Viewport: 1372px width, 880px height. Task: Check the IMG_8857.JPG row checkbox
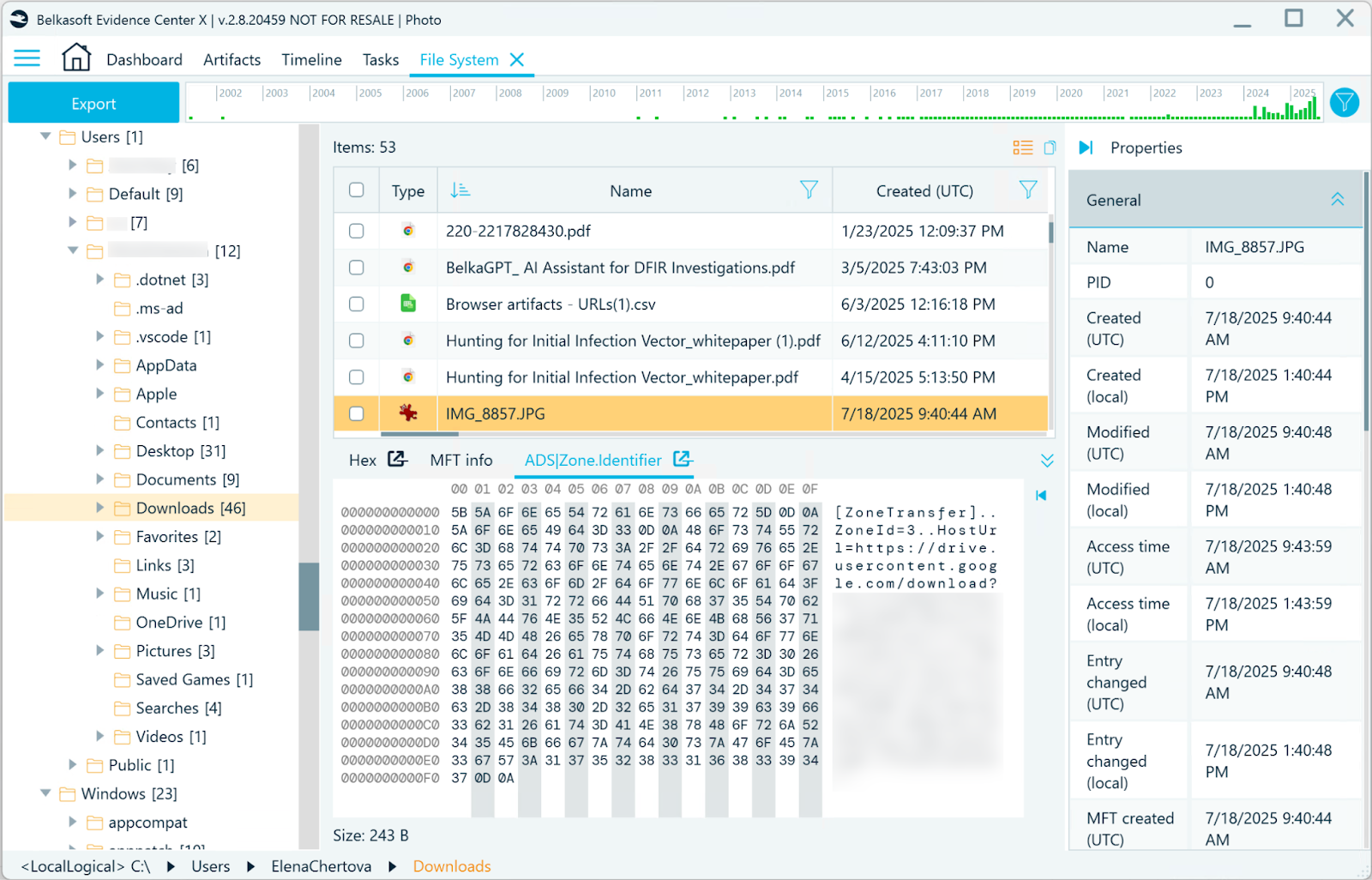point(357,413)
